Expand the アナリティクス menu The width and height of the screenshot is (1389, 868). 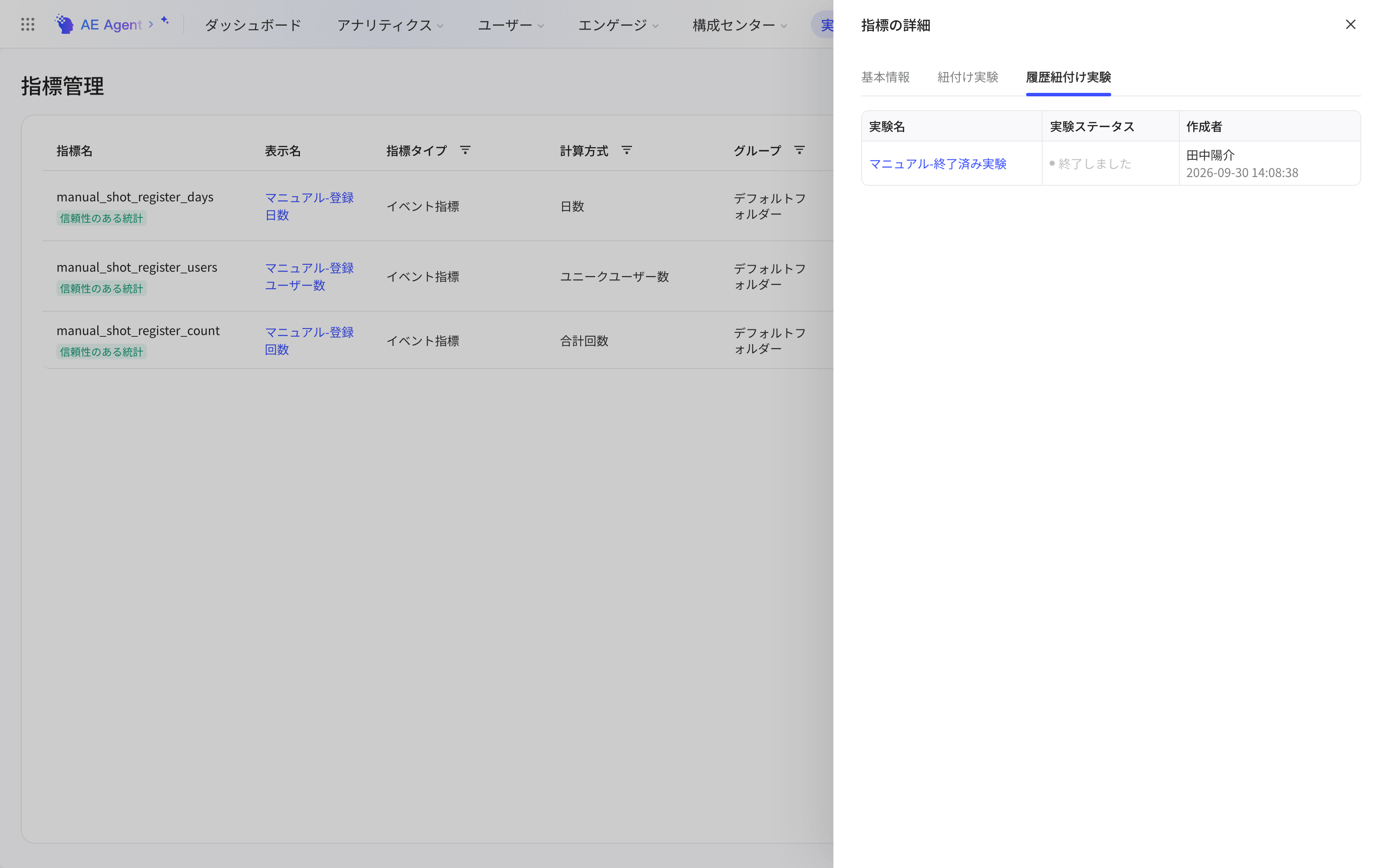(390, 25)
